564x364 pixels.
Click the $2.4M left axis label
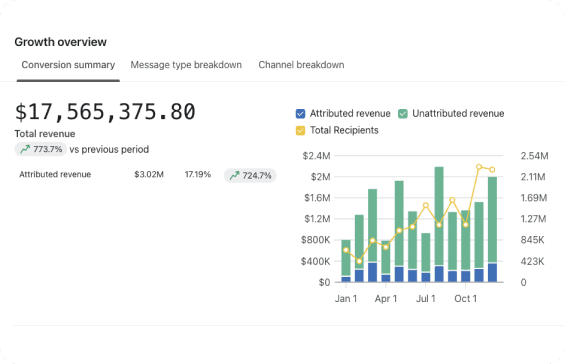(x=316, y=156)
